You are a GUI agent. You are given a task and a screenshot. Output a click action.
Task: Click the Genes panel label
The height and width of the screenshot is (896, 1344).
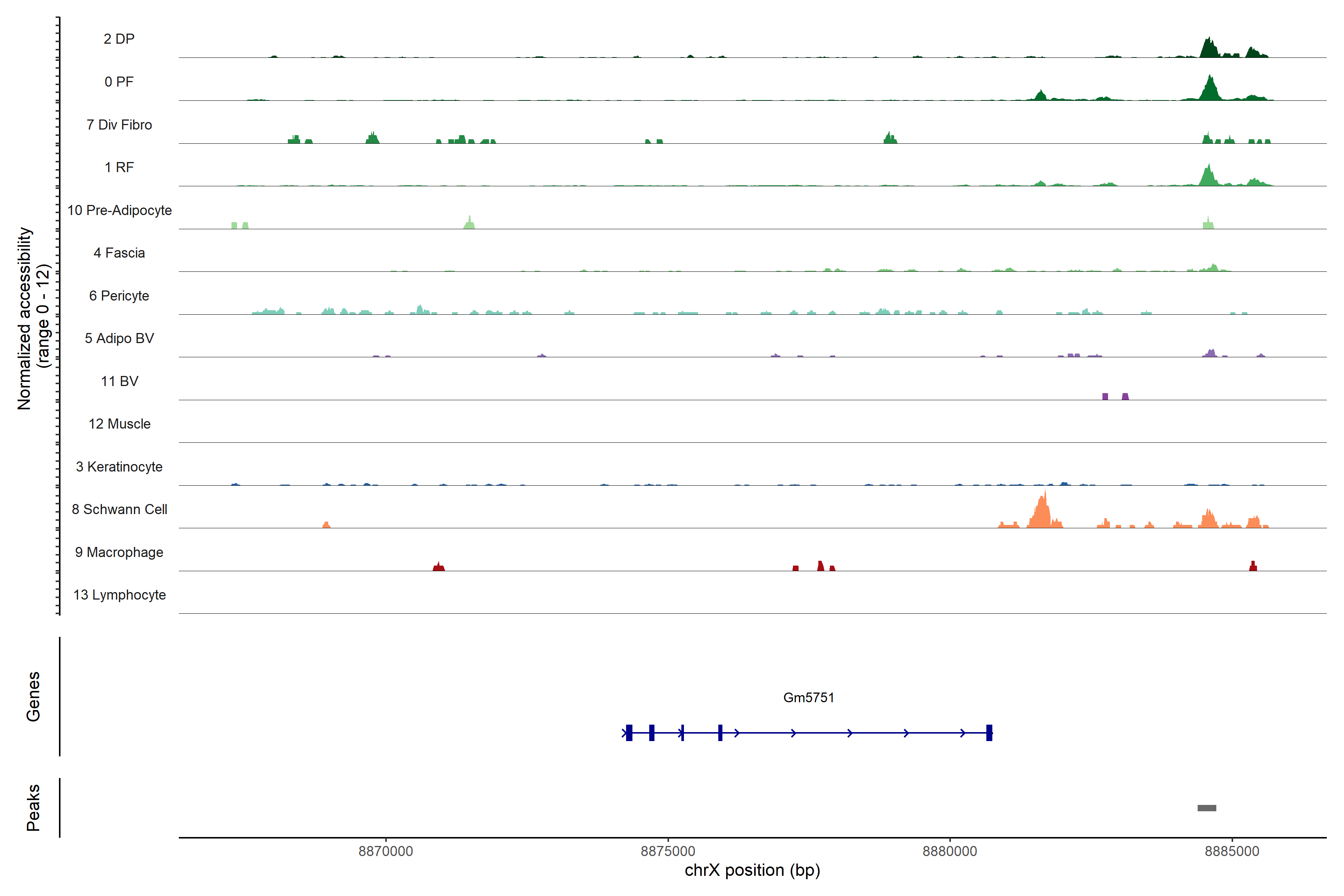click(33, 696)
